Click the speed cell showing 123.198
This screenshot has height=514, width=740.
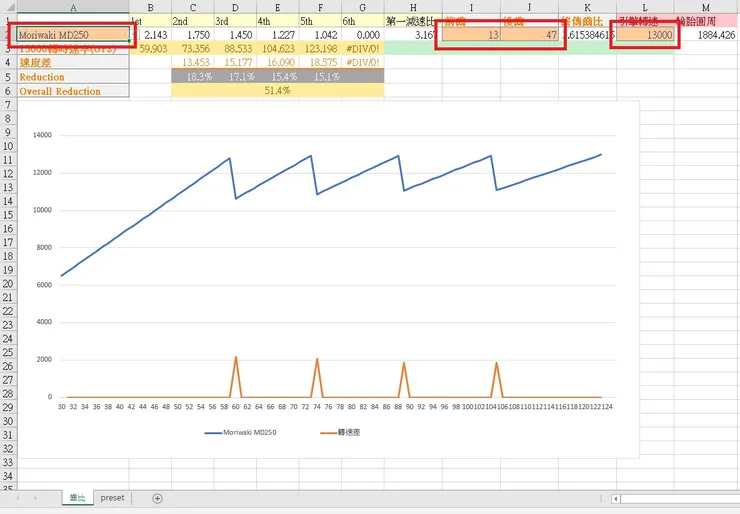(320, 49)
